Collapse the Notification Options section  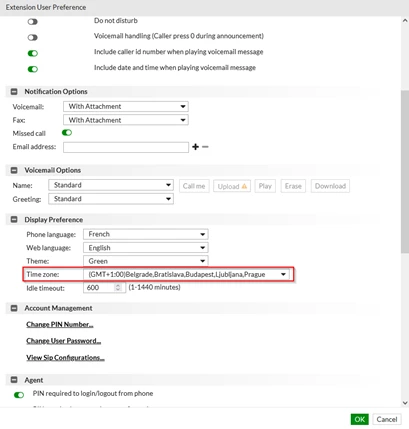(x=14, y=91)
